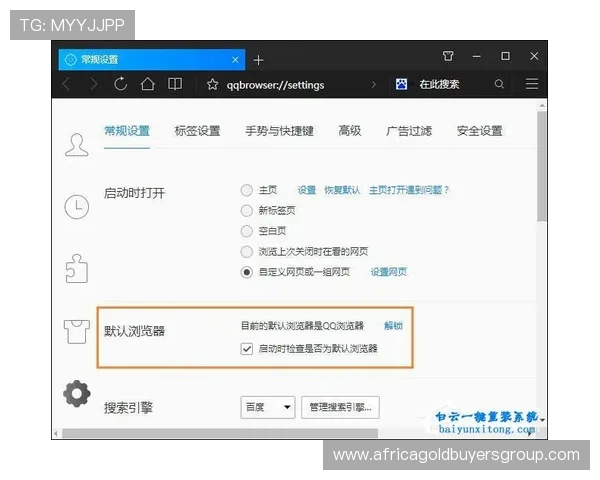This screenshot has height=480, width=600.
Task: Click the 管理搜索引擎... button
Action: (x=340, y=407)
